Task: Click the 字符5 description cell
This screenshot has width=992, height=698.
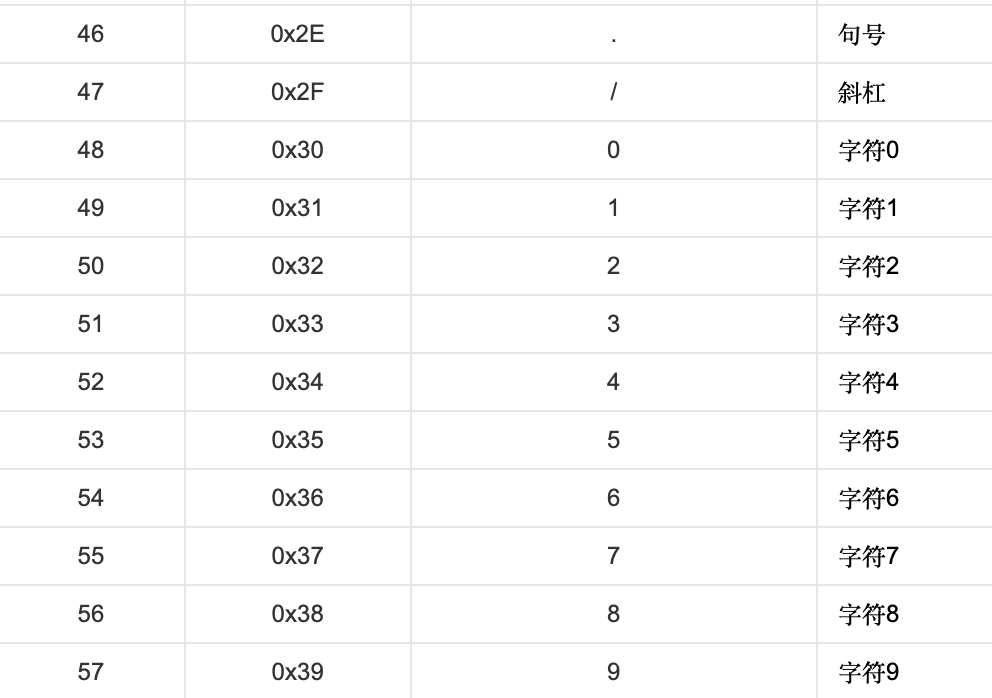Action: click(x=868, y=440)
